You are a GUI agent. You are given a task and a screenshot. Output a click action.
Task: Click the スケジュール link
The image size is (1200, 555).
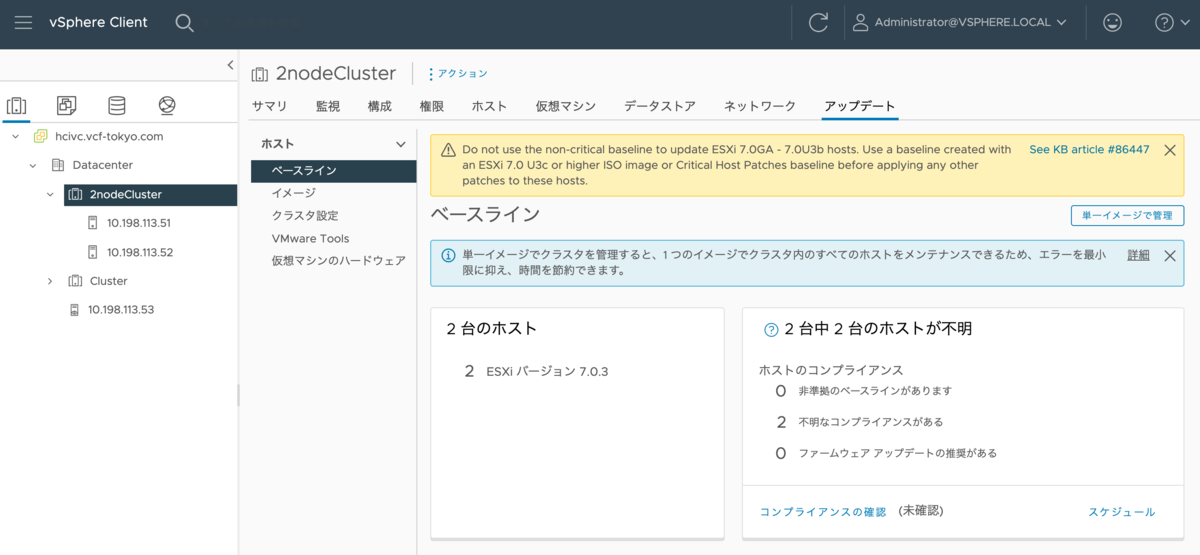tap(1121, 512)
